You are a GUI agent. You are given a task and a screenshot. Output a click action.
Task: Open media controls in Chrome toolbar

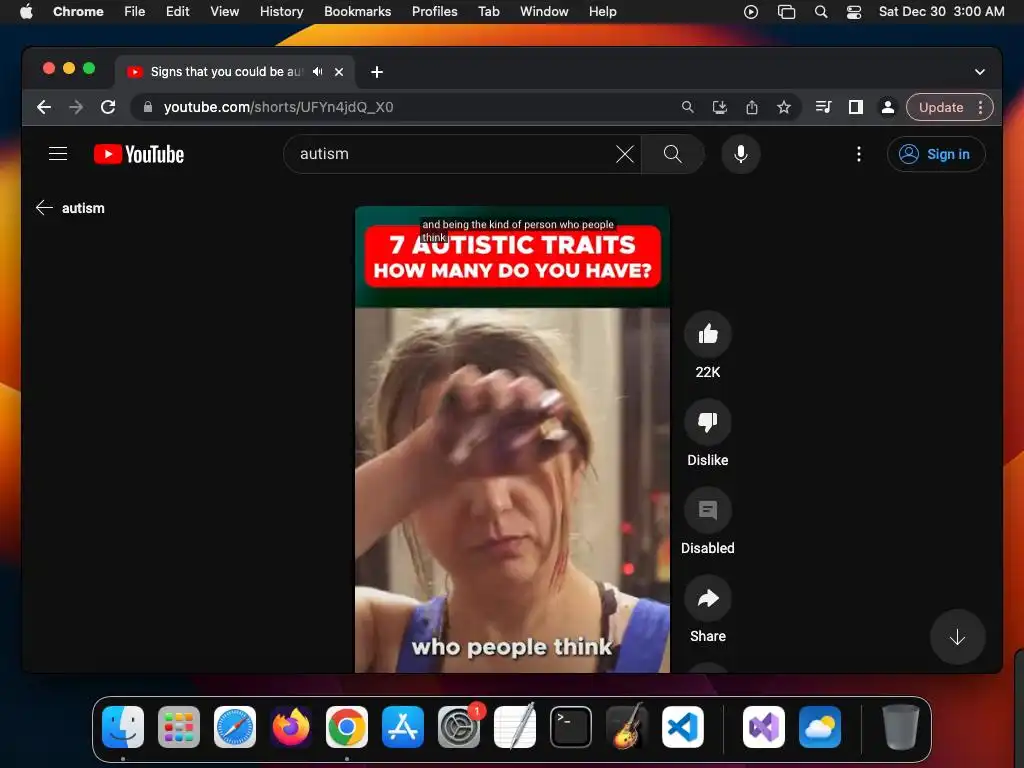pos(824,107)
